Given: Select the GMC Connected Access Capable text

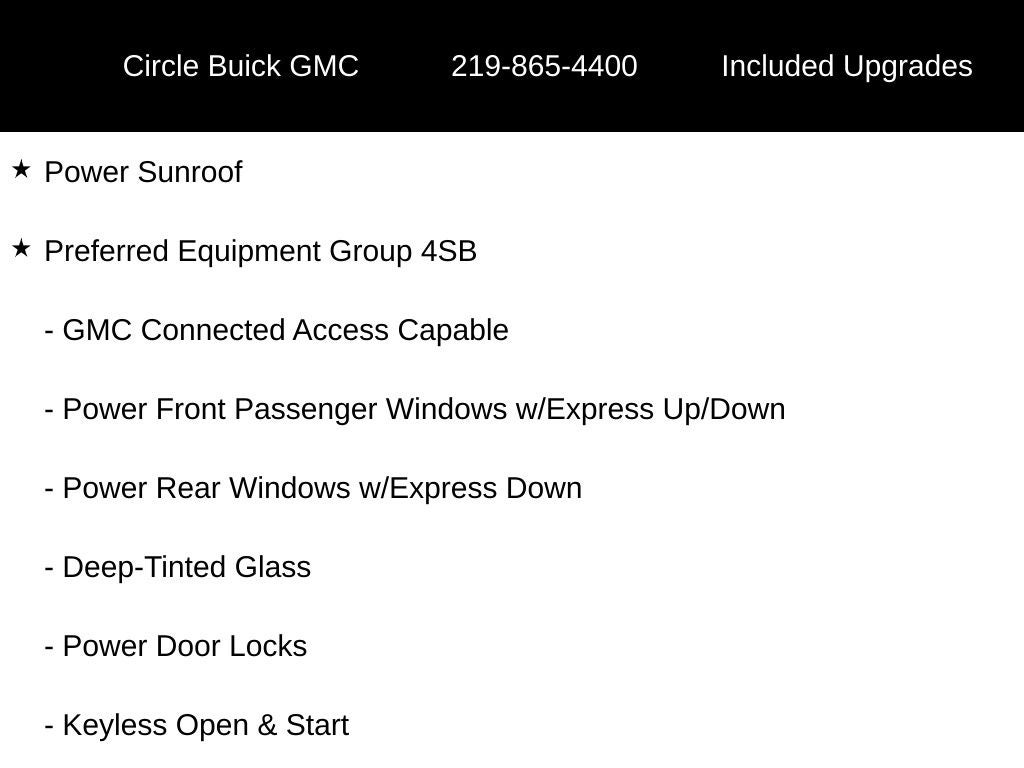Looking at the screenshot, I should point(285,330).
